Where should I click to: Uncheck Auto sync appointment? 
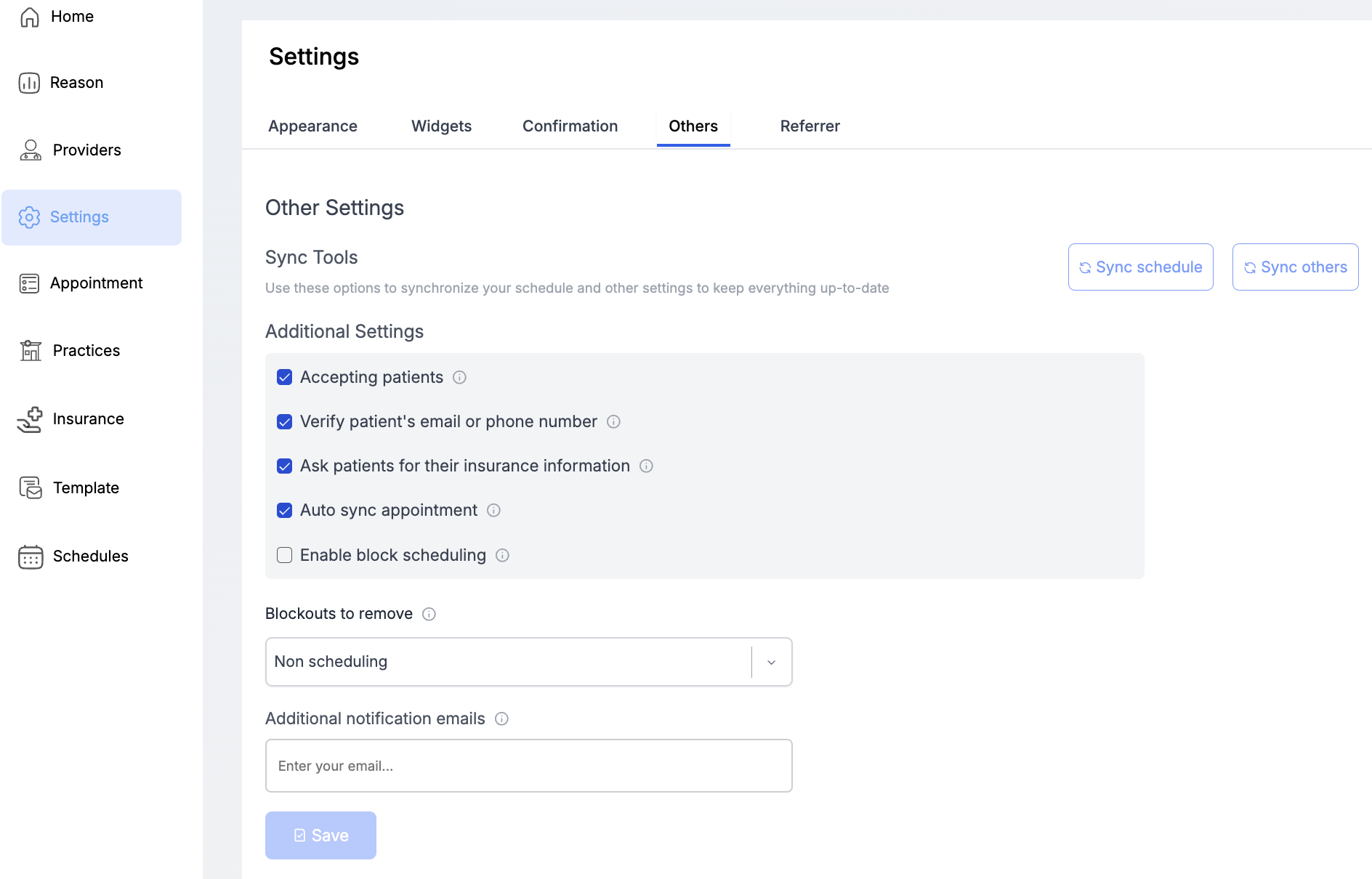(285, 511)
